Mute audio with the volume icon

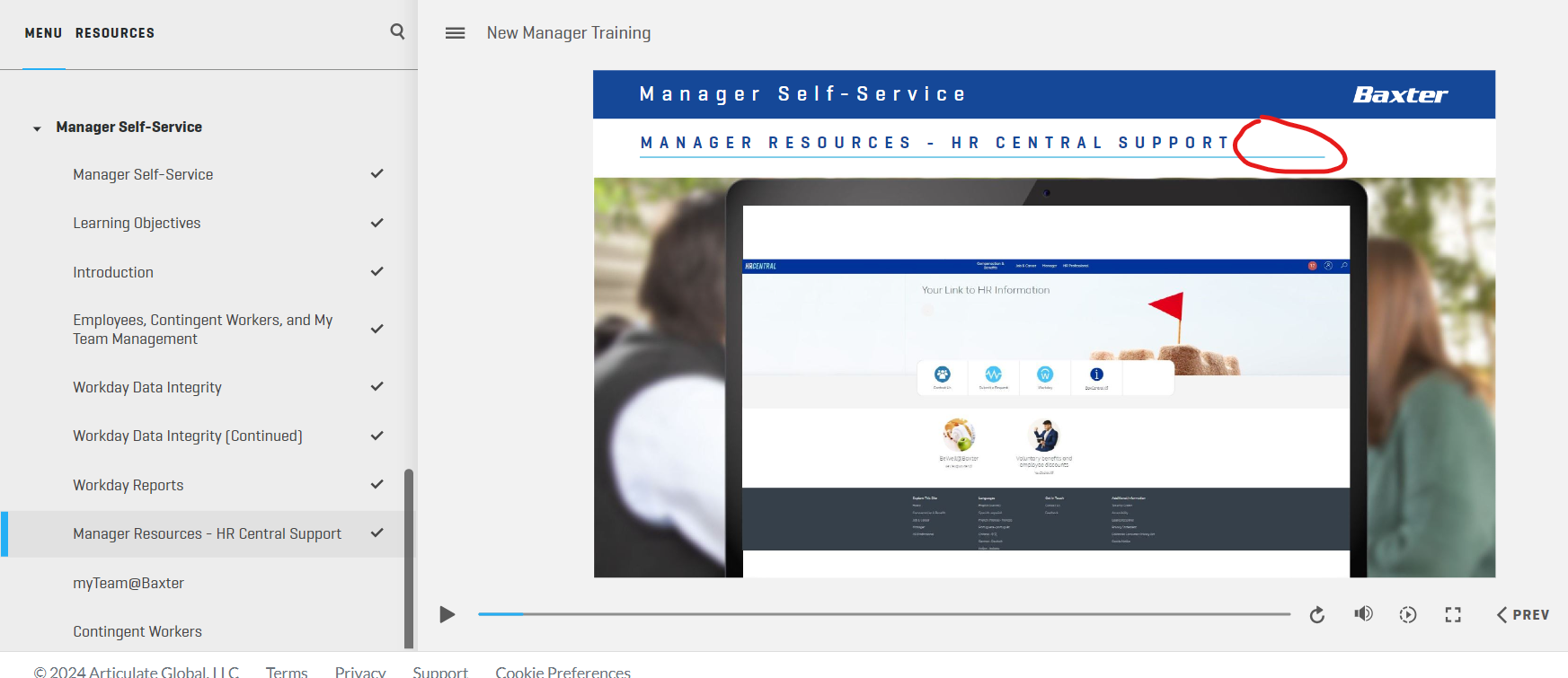1363,613
